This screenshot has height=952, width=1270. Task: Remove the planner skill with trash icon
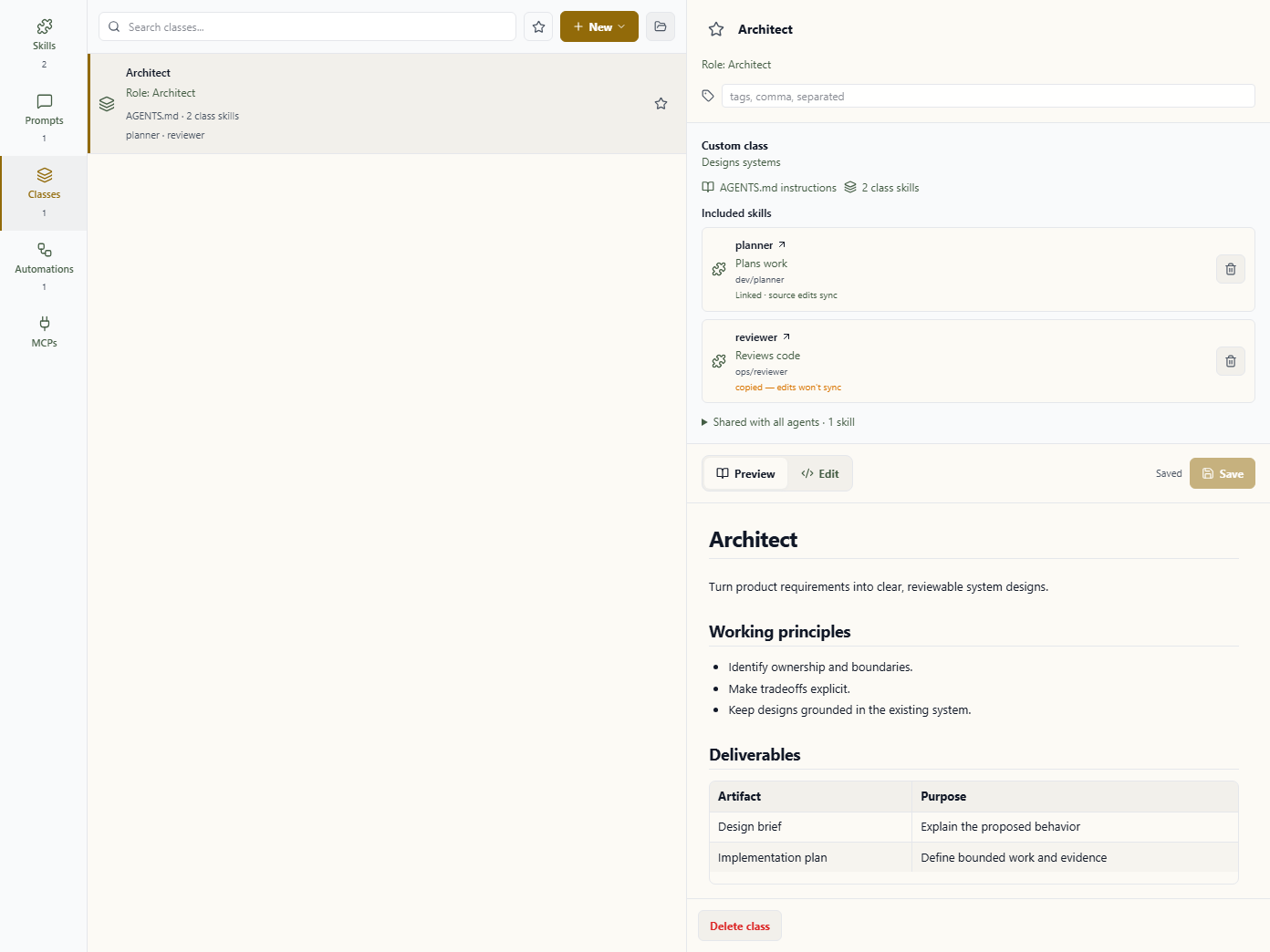pos(1231,269)
